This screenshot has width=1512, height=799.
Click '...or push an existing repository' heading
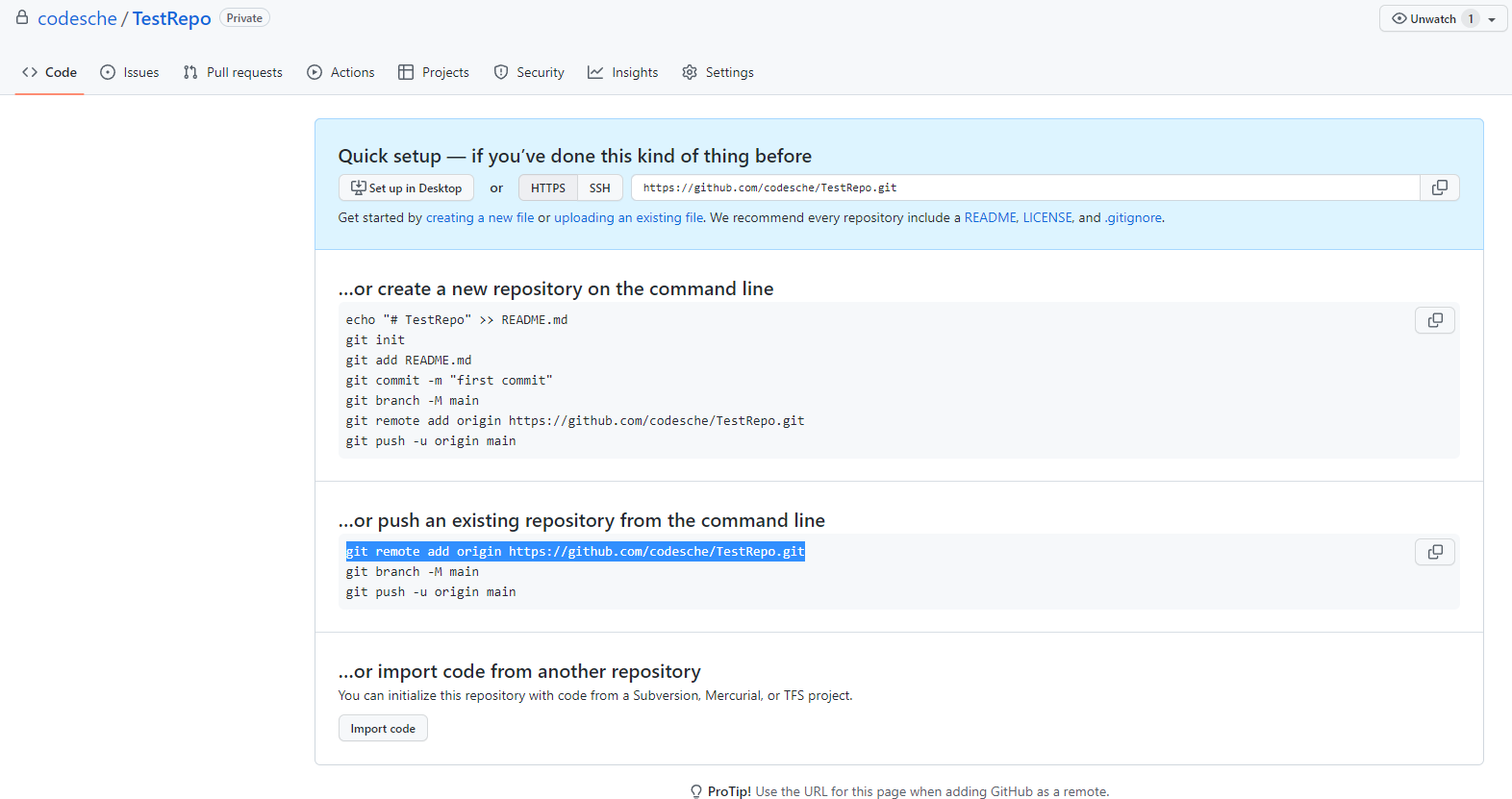[x=582, y=520]
